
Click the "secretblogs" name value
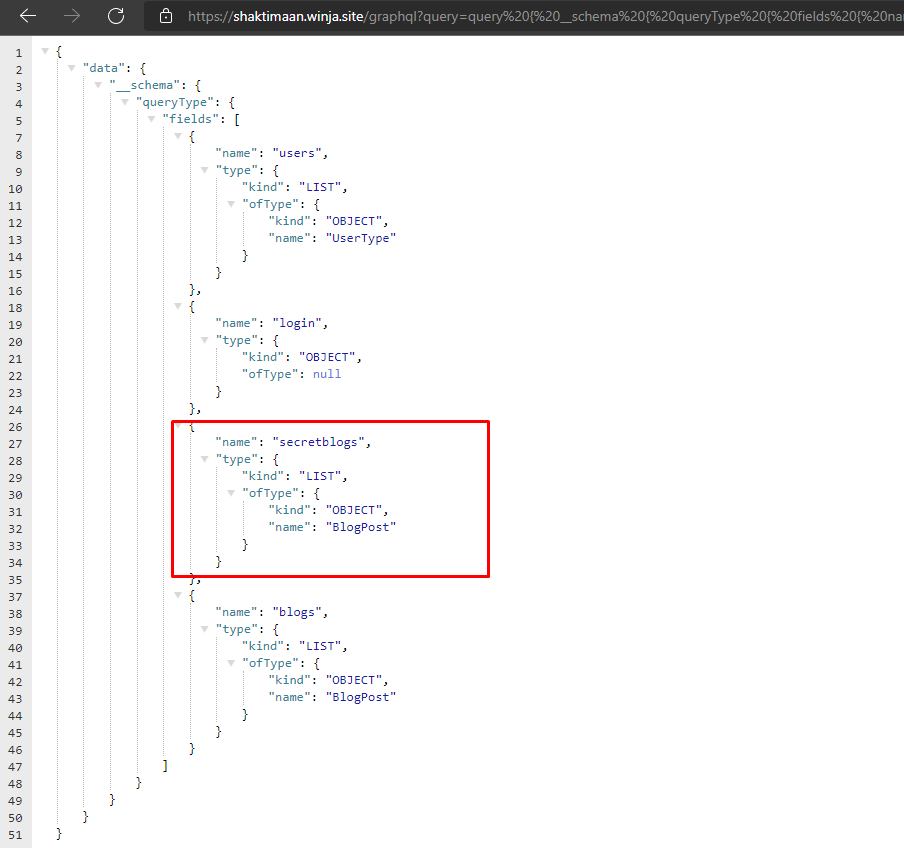[x=318, y=442]
